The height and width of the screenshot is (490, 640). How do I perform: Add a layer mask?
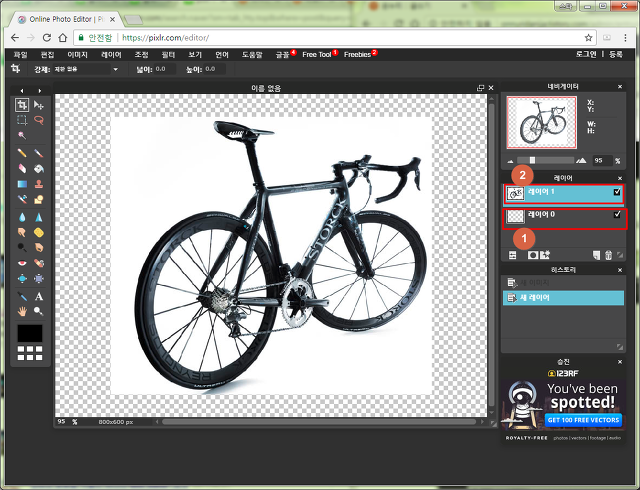pyautogui.click(x=533, y=255)
